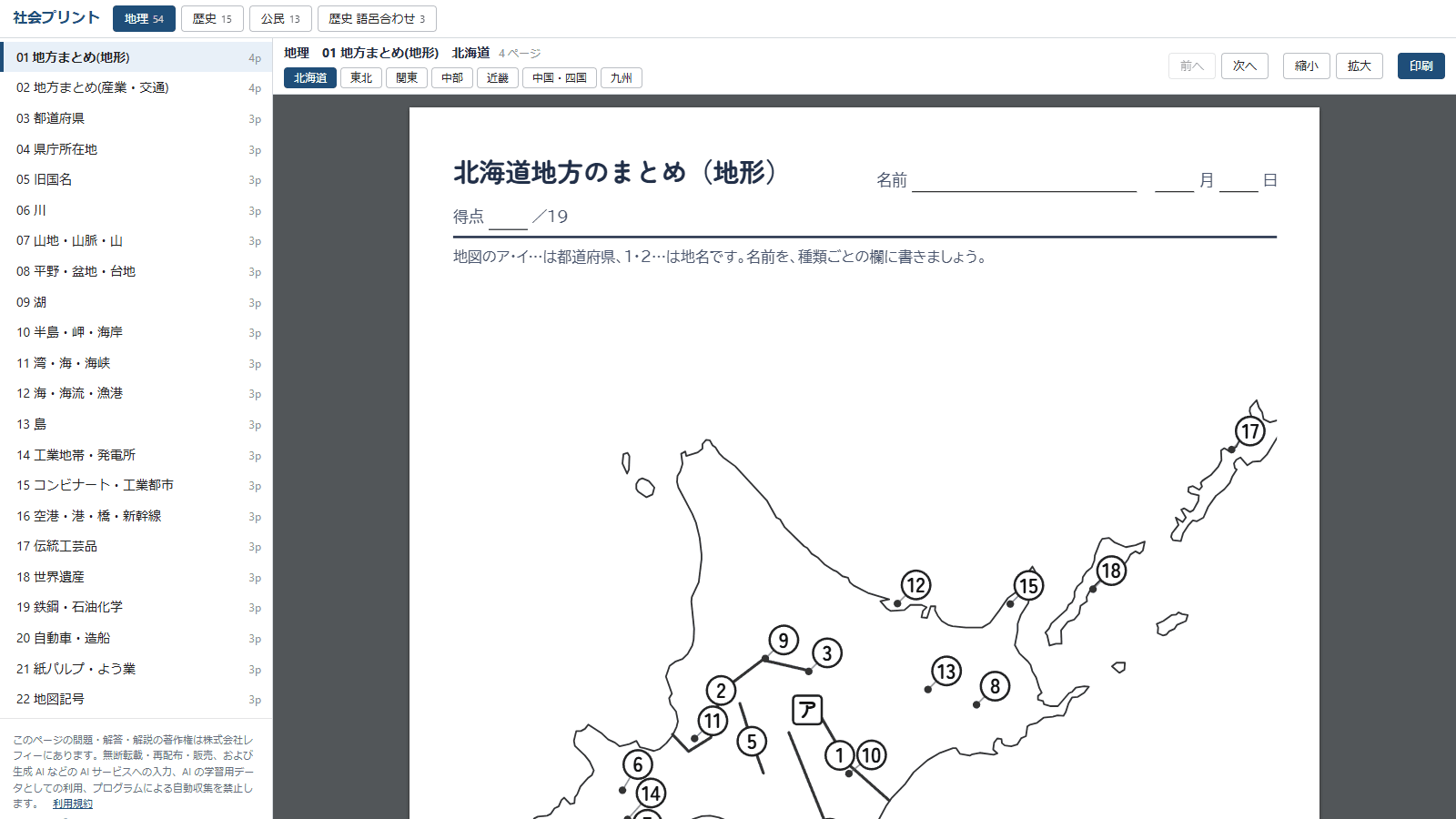Screen dimensions: 1456x819
Task: Select the 中部 region tab
Action: [x=452, y=78]
